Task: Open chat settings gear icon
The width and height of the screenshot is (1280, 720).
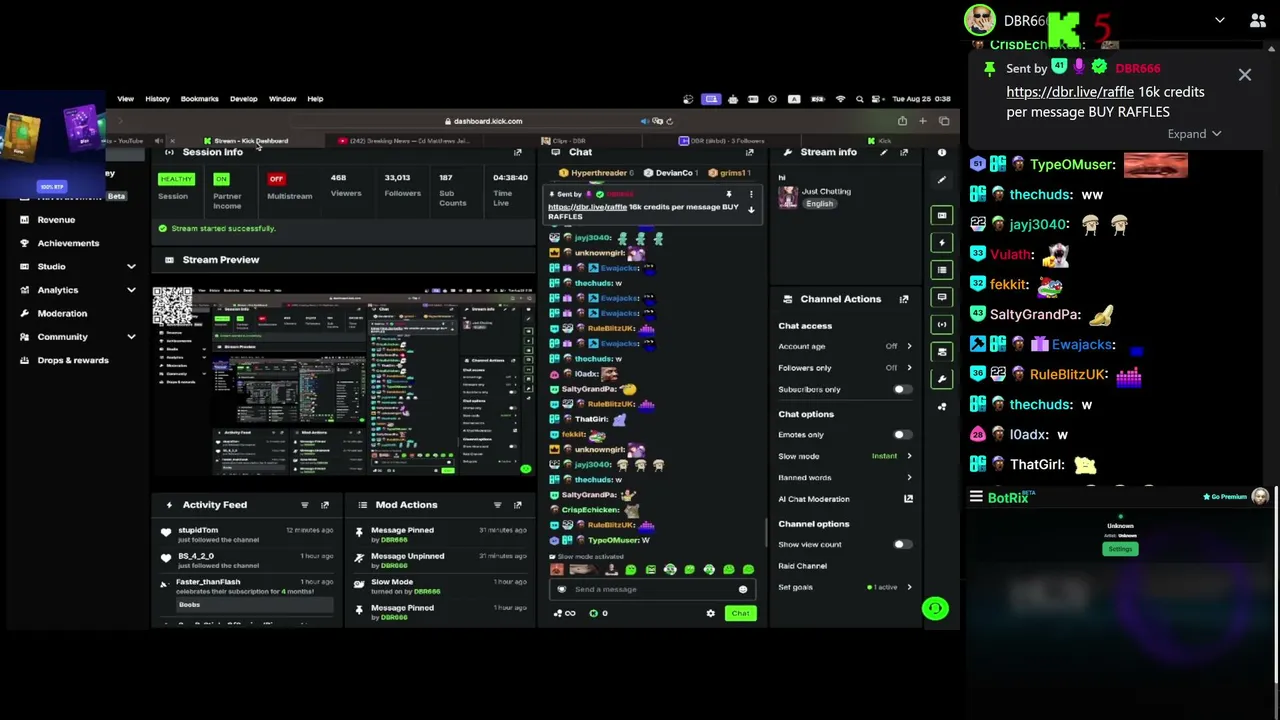Action: (711, 613)
